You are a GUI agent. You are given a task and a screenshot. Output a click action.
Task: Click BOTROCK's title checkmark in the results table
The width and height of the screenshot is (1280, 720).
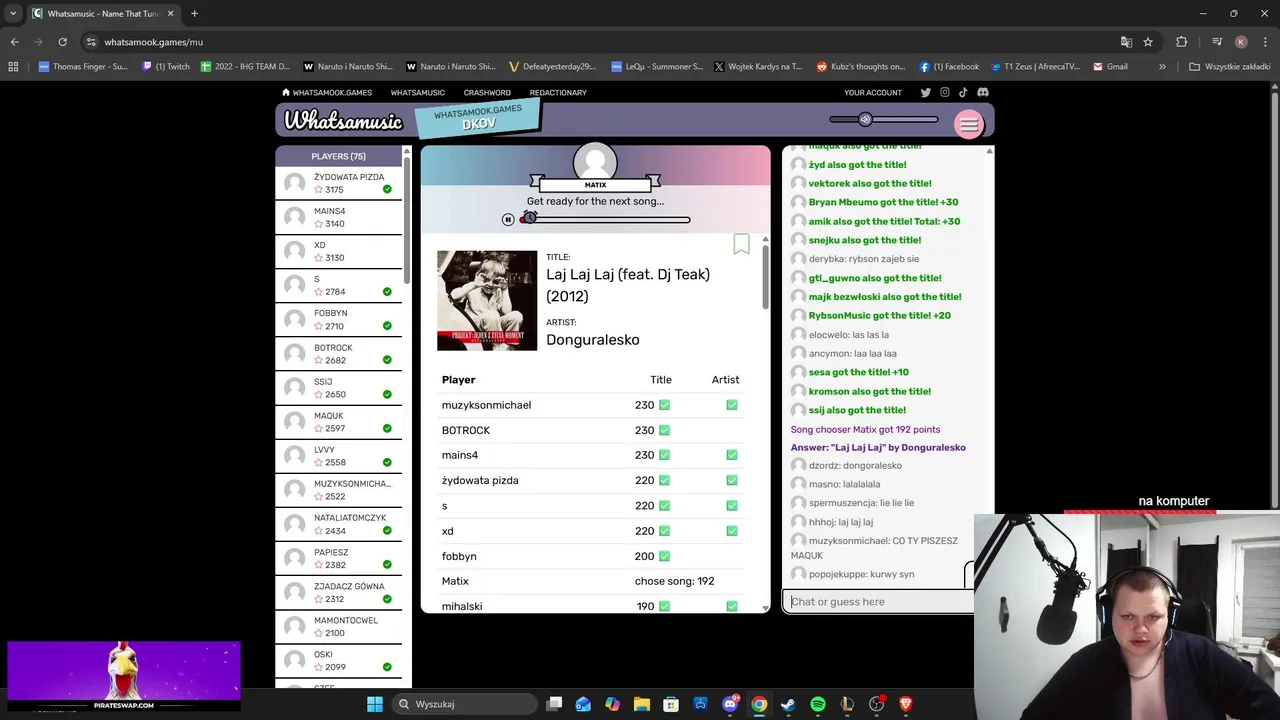coord(664,430)
